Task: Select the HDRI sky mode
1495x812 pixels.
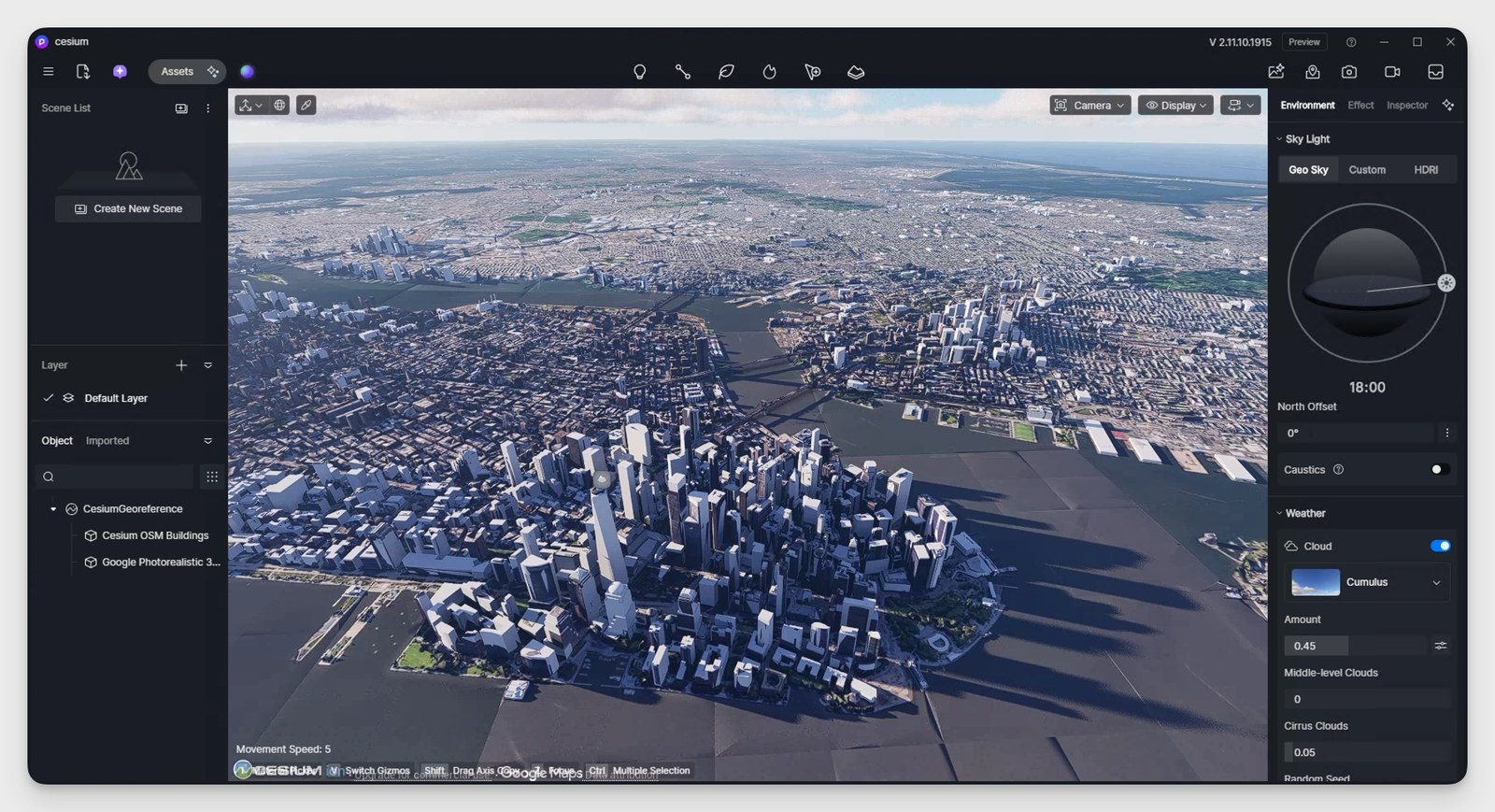Action: click(x=1426, y=170)
